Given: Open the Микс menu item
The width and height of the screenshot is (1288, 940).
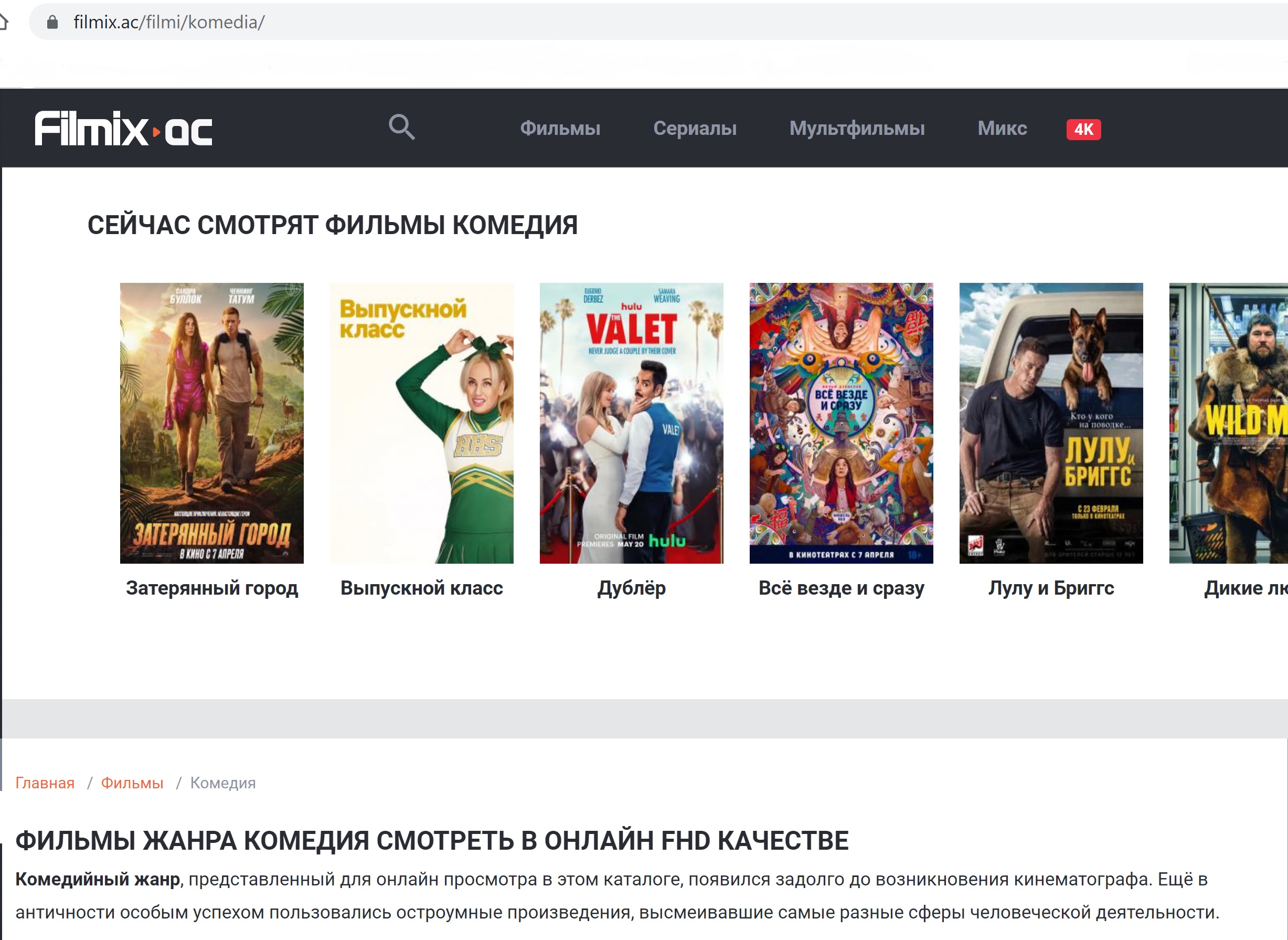Looking at the screenshot, I should click(1002, 128).
